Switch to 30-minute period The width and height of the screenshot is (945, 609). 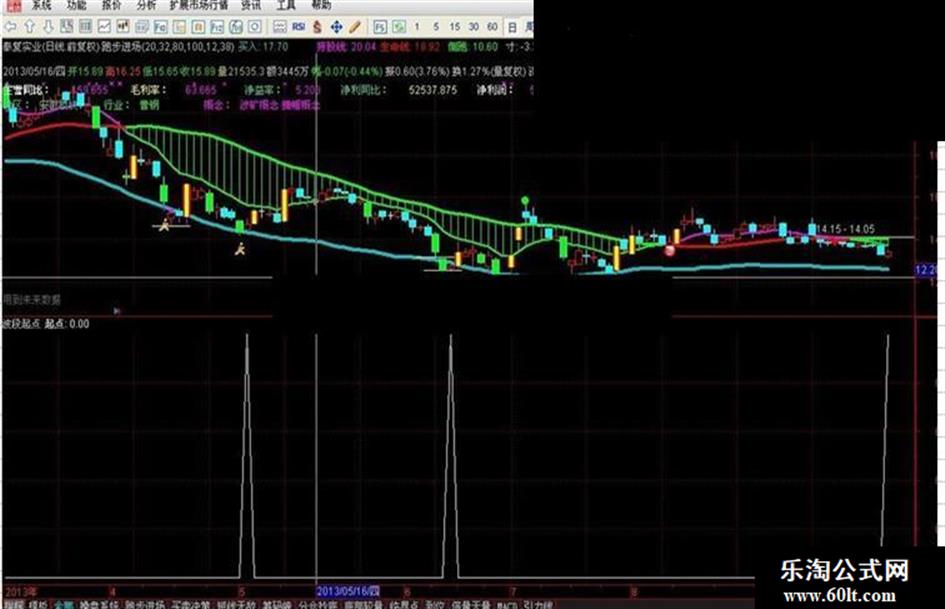point(474,27)
